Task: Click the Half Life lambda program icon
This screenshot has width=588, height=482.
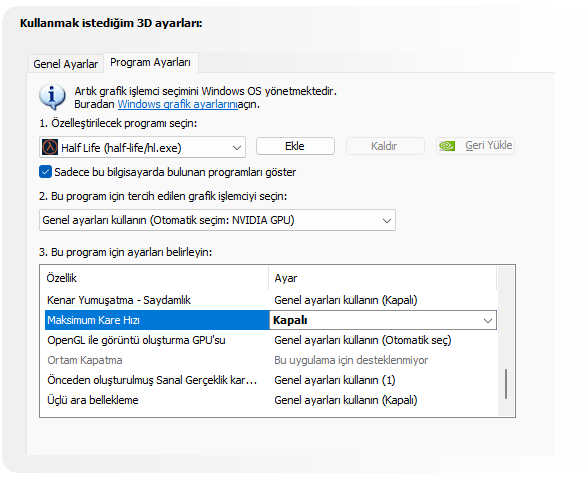Action: [x=50, y=147]
